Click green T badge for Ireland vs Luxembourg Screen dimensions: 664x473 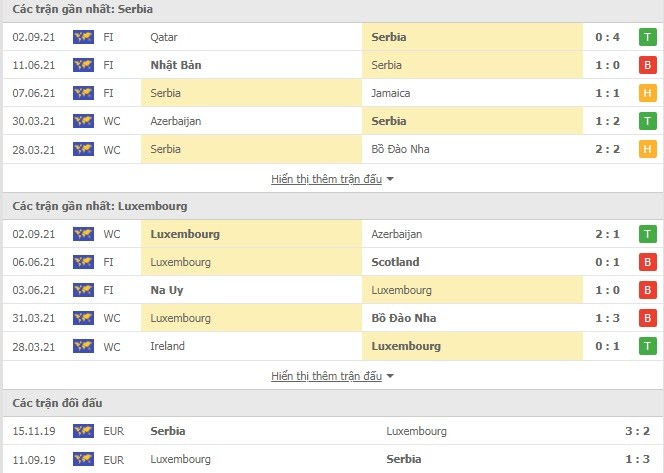[x=647, y=346]
